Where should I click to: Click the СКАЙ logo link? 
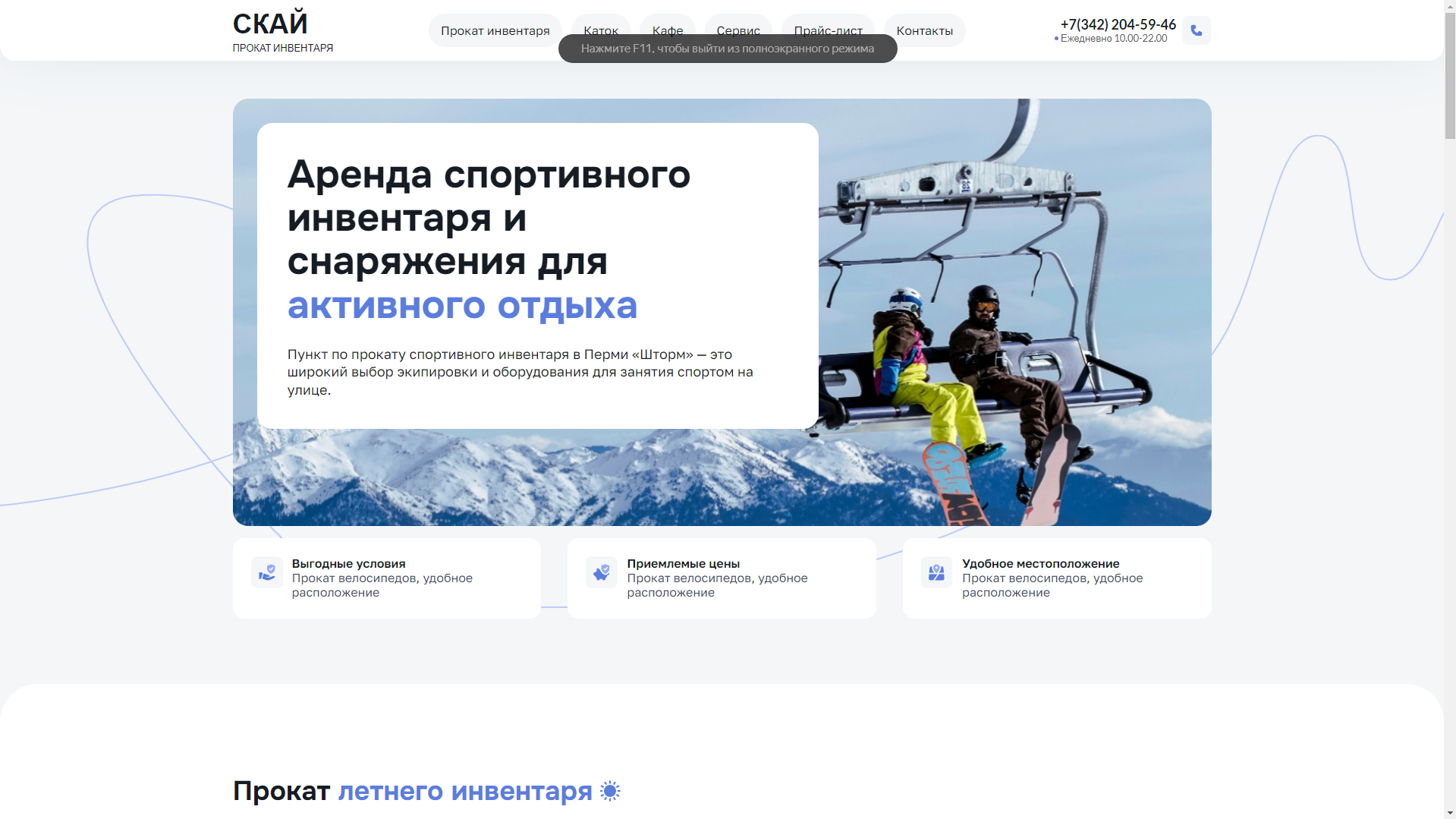click(x=270, y=24)
